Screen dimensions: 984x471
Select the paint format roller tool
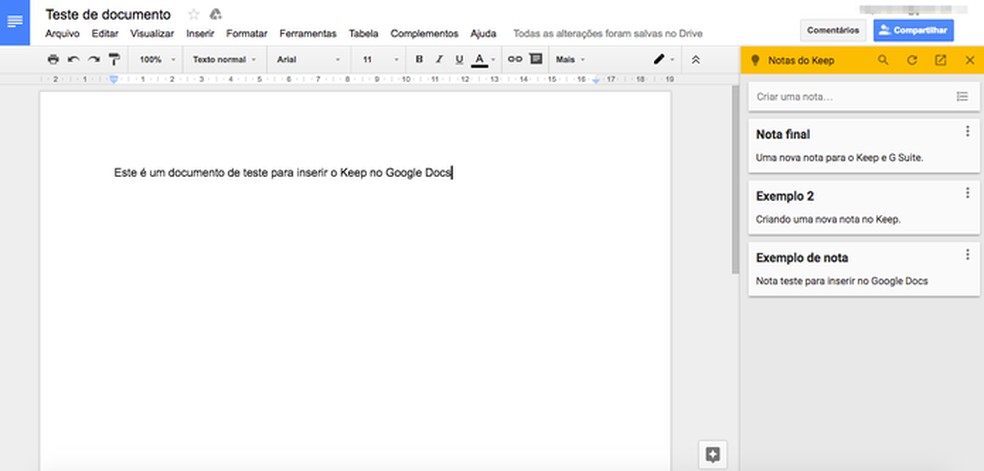click(114, 60)
